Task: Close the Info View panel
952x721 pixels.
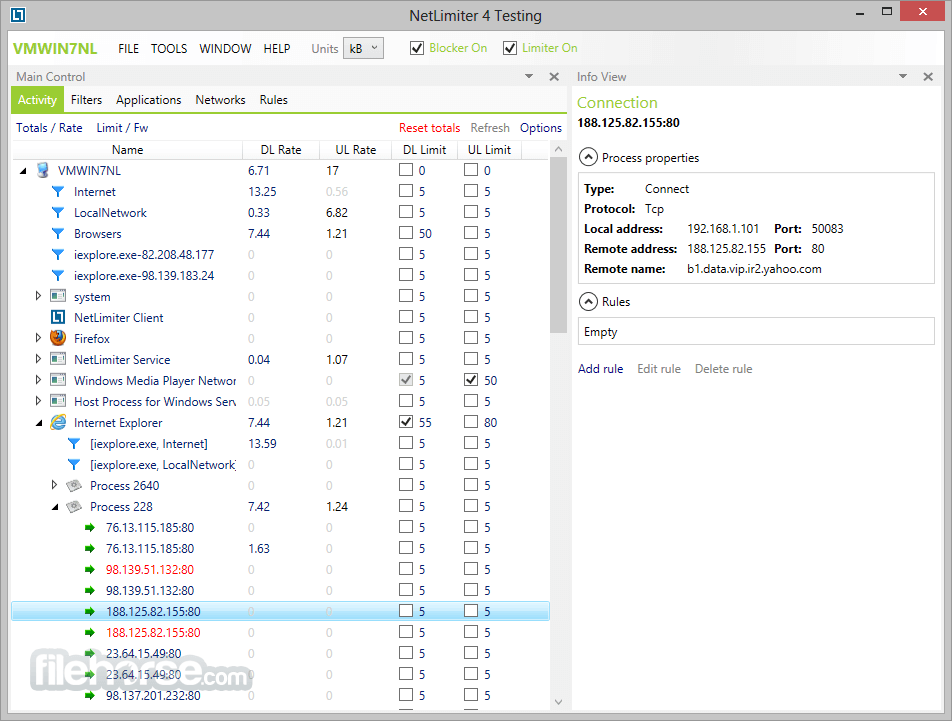Action: tap(928, 77)
